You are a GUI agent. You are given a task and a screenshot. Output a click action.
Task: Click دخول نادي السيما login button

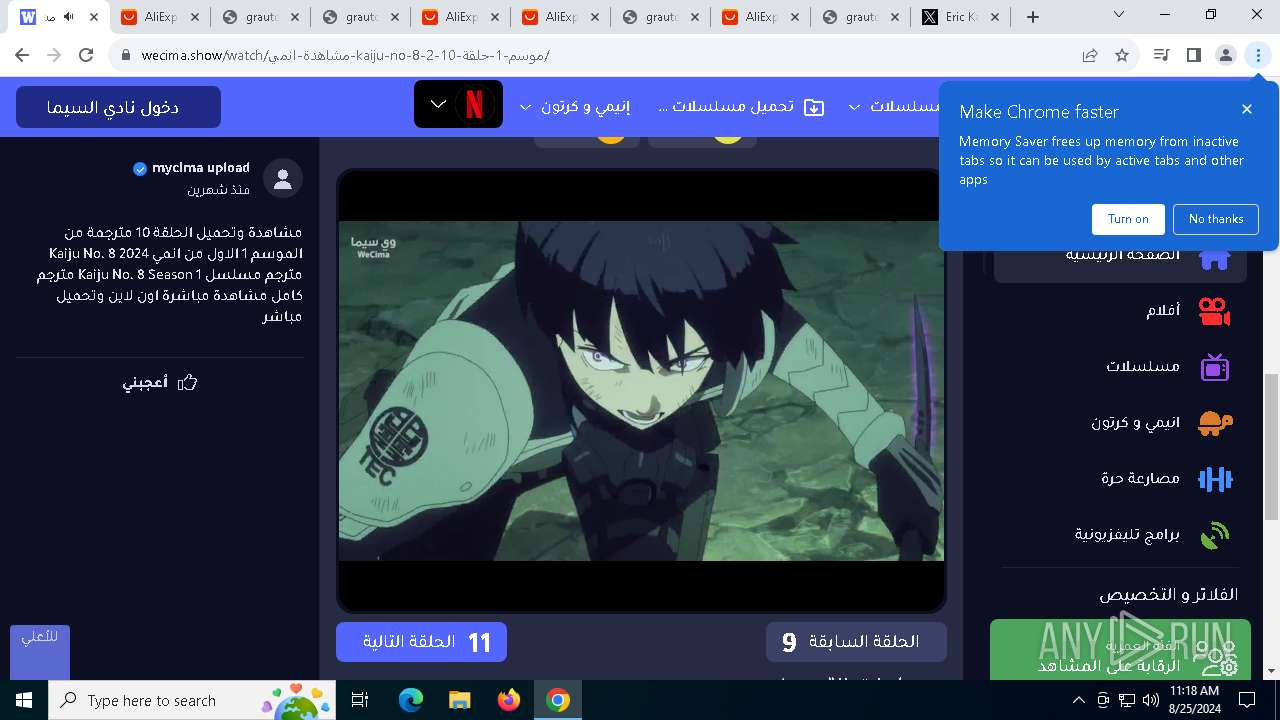pos(118,107)
